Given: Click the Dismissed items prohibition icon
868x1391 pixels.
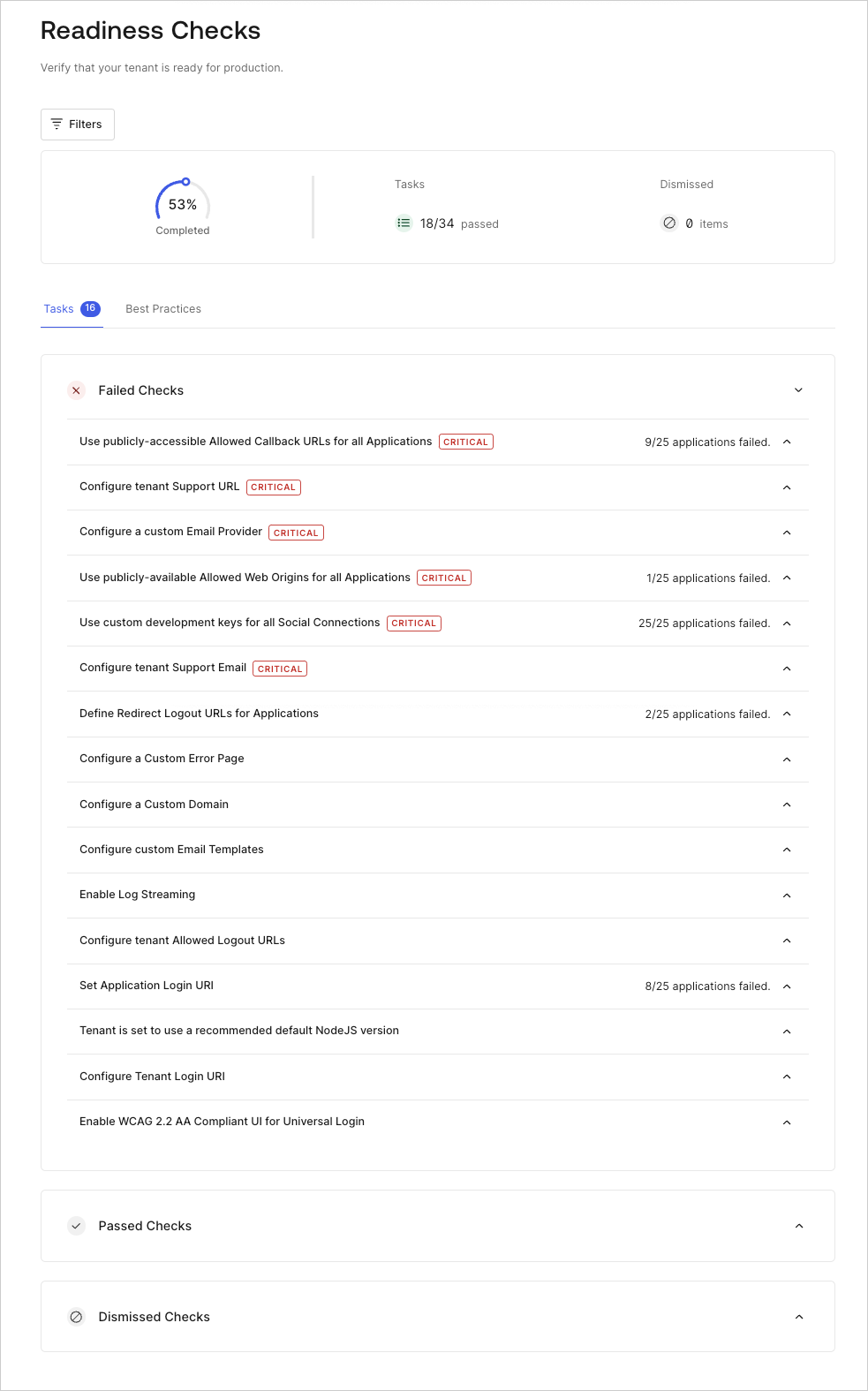Looking at the screenshot, I should point(669,223).
